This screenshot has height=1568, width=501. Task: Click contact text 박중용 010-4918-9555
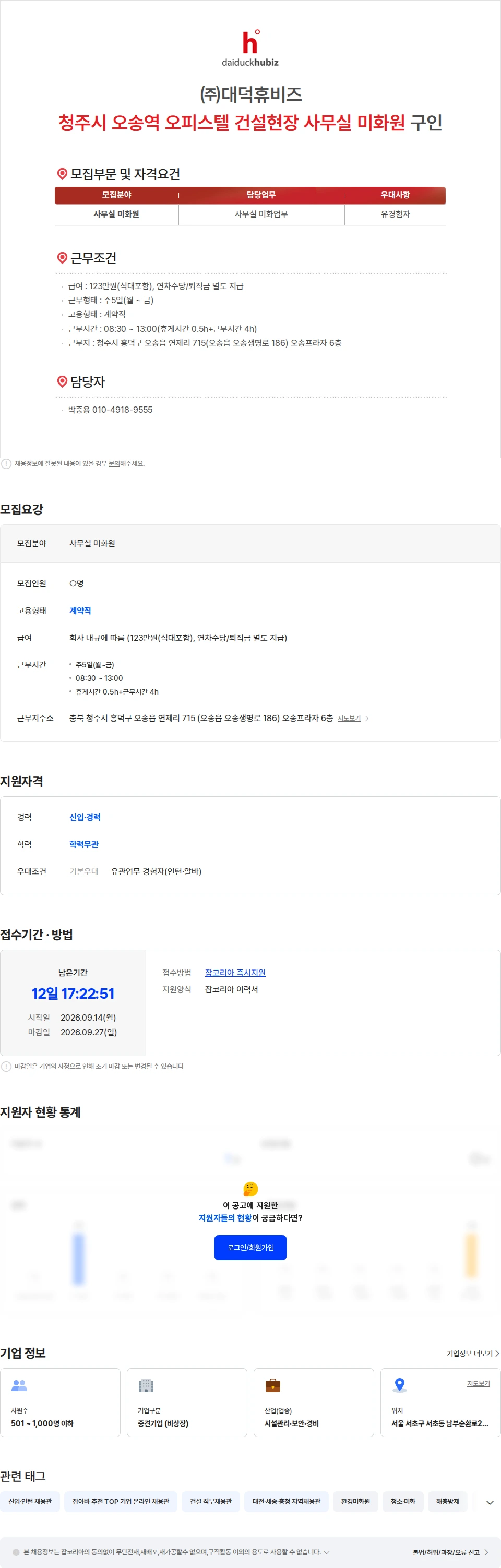pos(110,410)
